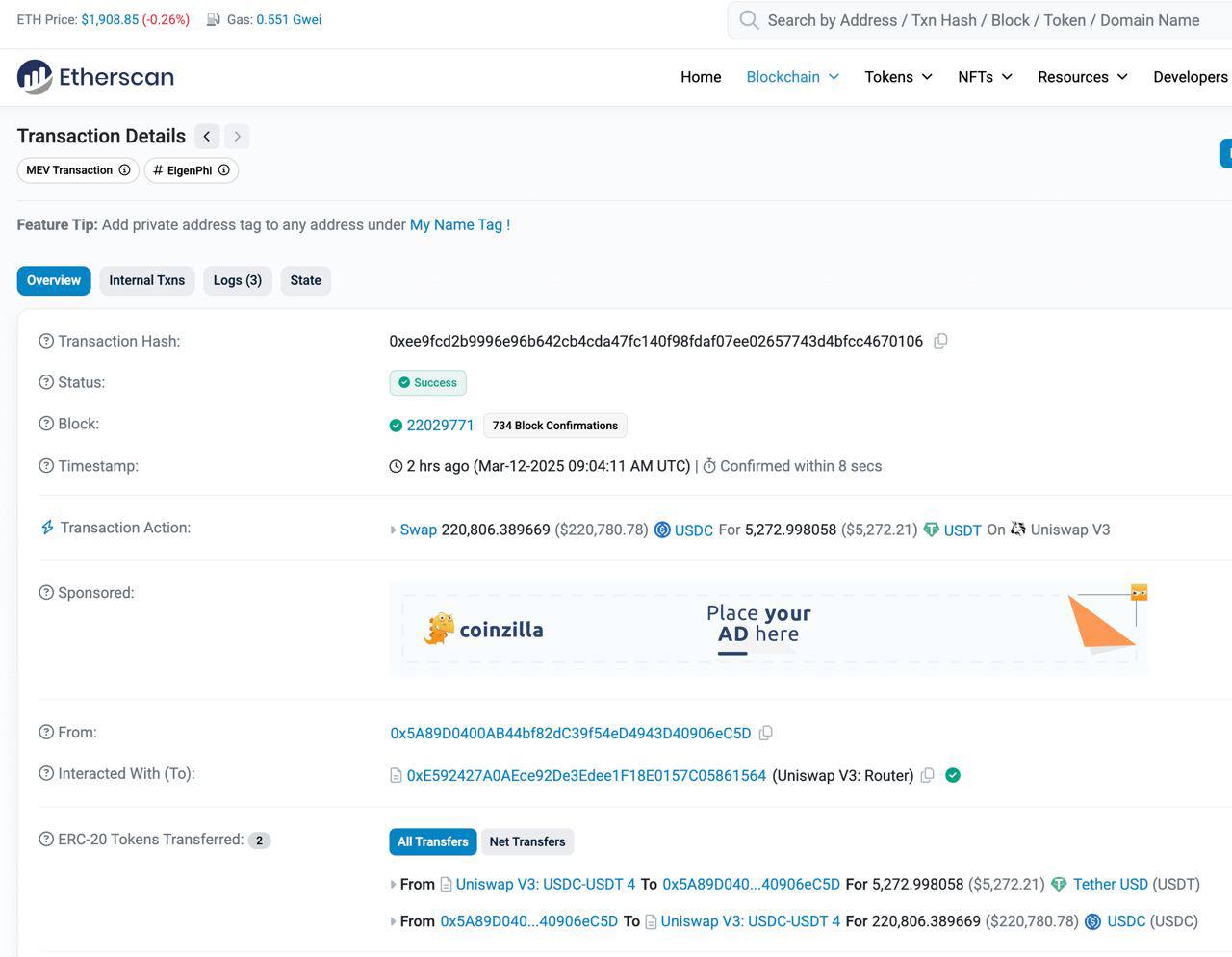Image resolution: width=1232 pixels, height=957 pixels.
Task: Click info icon on EigenPhi tag
Action: pos(224,170)
